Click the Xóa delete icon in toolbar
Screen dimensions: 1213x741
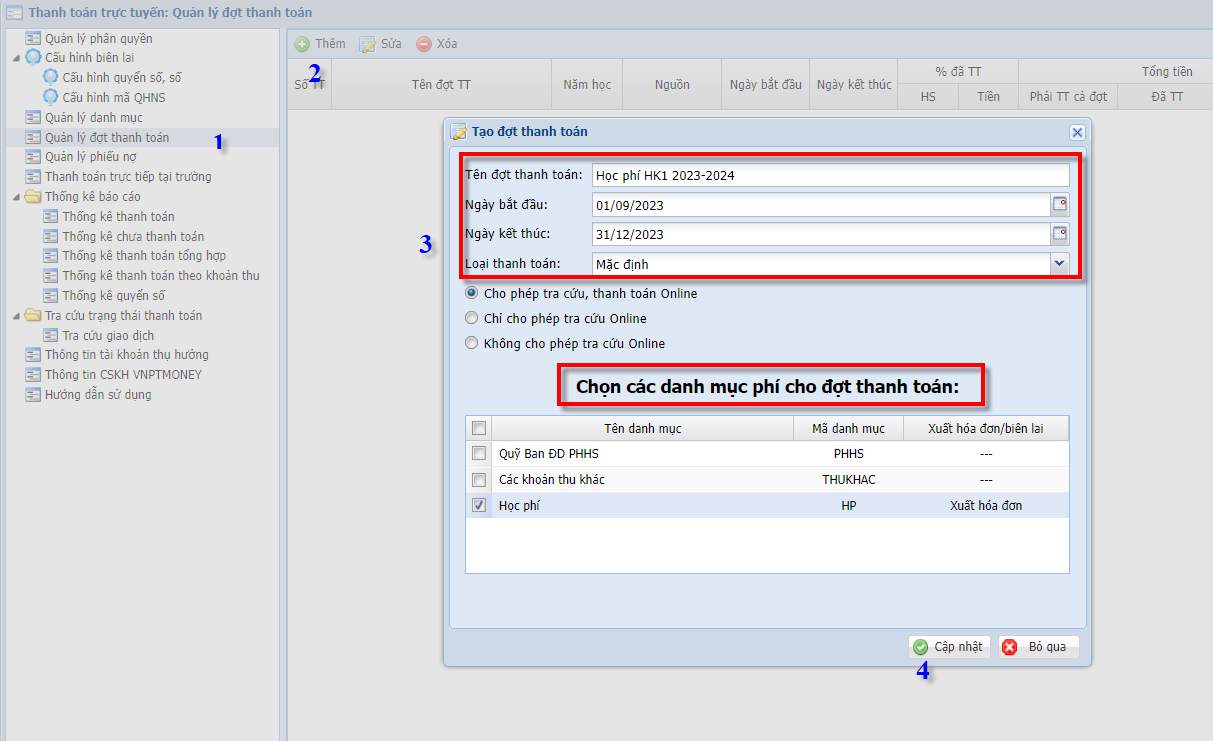(424, 44)
